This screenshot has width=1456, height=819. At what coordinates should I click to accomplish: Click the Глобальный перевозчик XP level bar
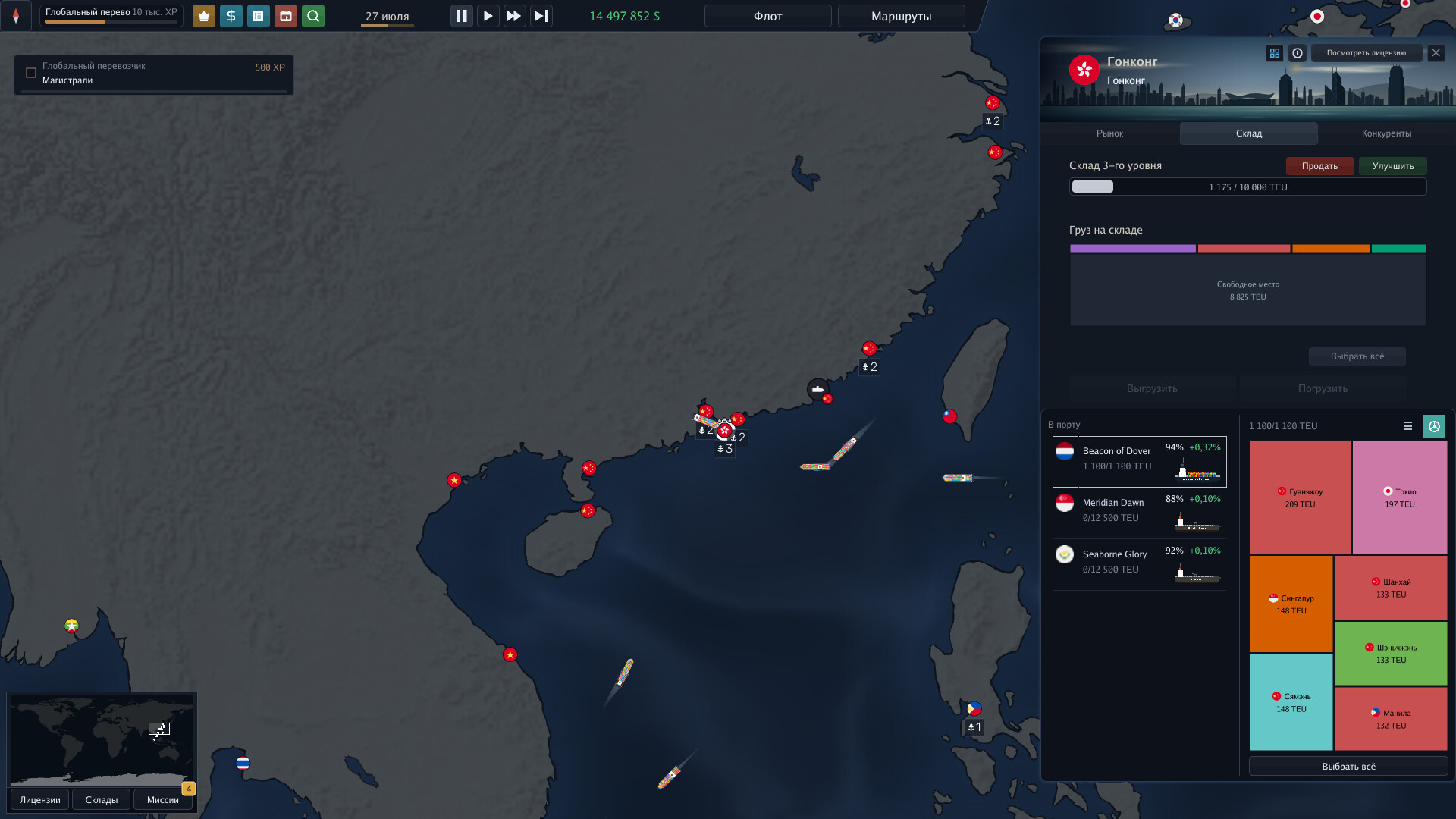(x=111, y=21)
